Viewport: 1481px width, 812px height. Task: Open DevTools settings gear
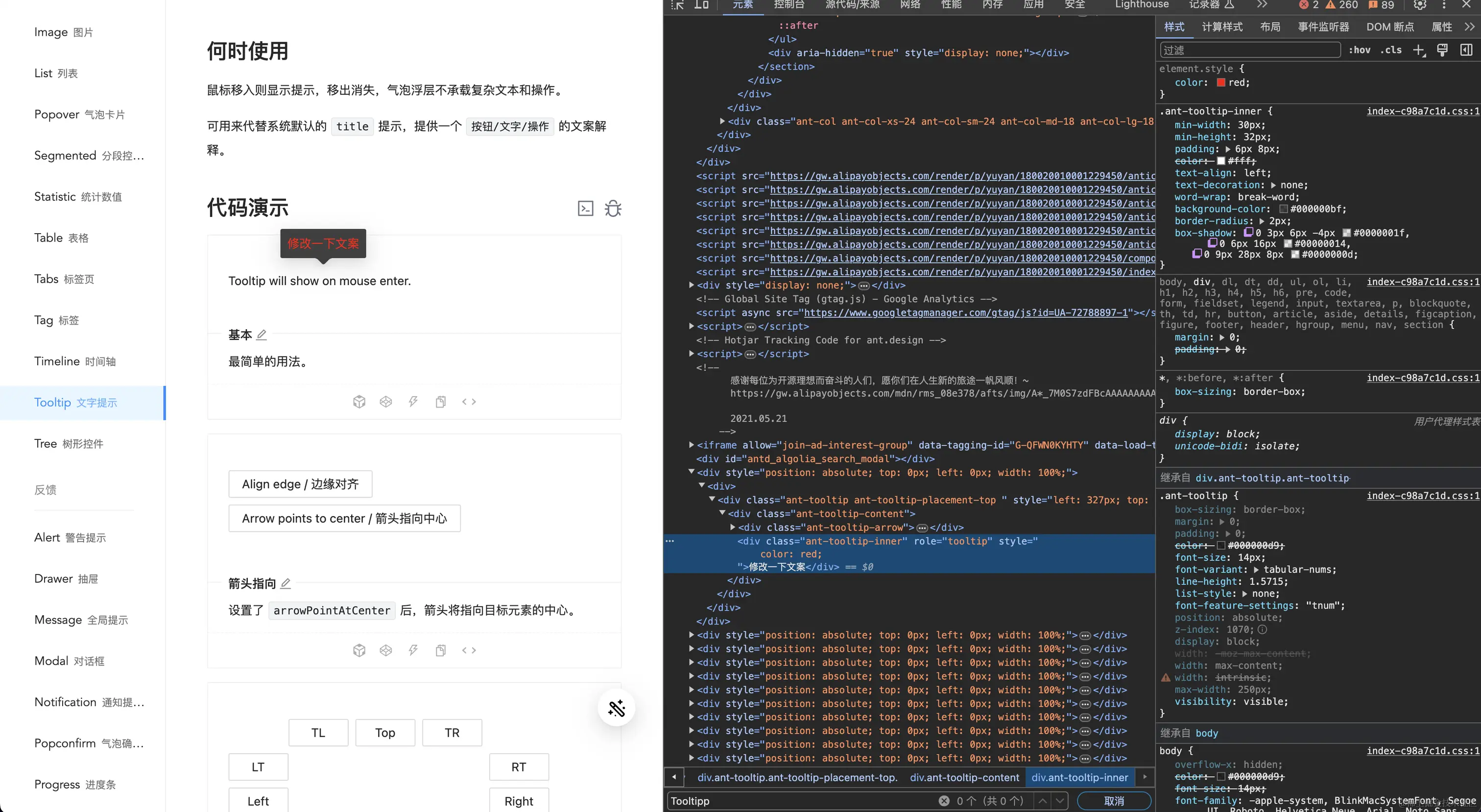coord(1419,4)
